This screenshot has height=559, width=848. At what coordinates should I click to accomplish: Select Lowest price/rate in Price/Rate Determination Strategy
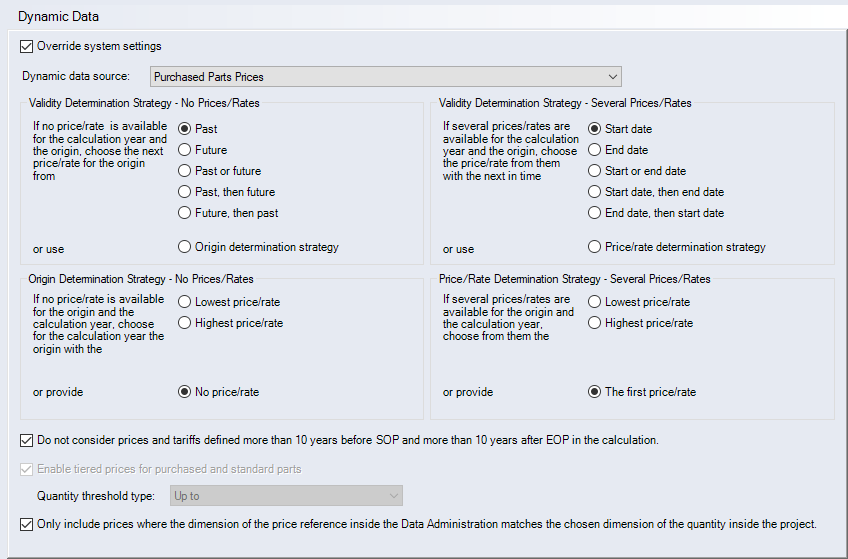tap(595, 302)
